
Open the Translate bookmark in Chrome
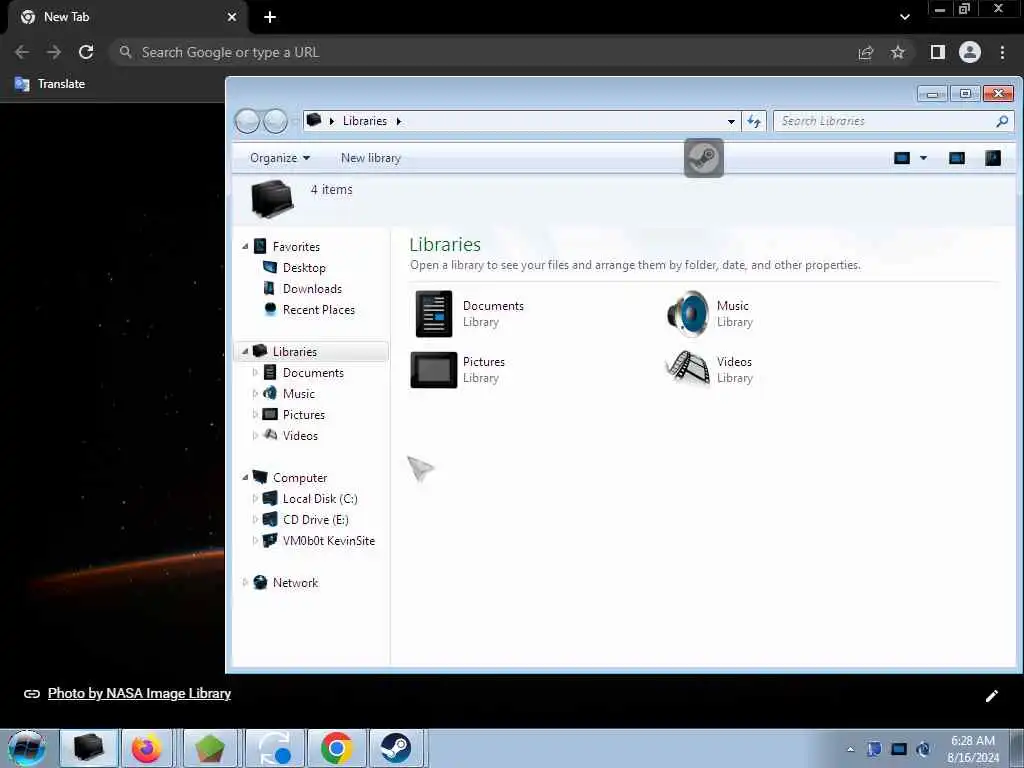[x=50, y=84]
